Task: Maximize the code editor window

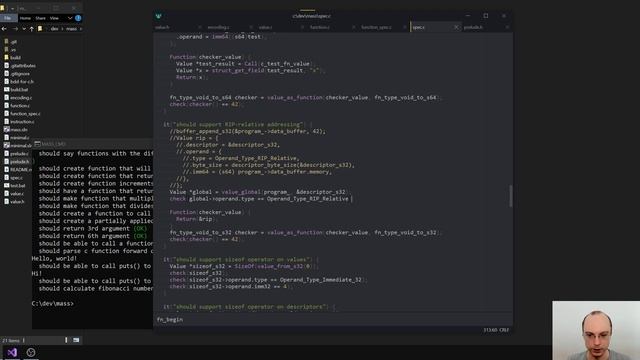Action: point(486,16)
